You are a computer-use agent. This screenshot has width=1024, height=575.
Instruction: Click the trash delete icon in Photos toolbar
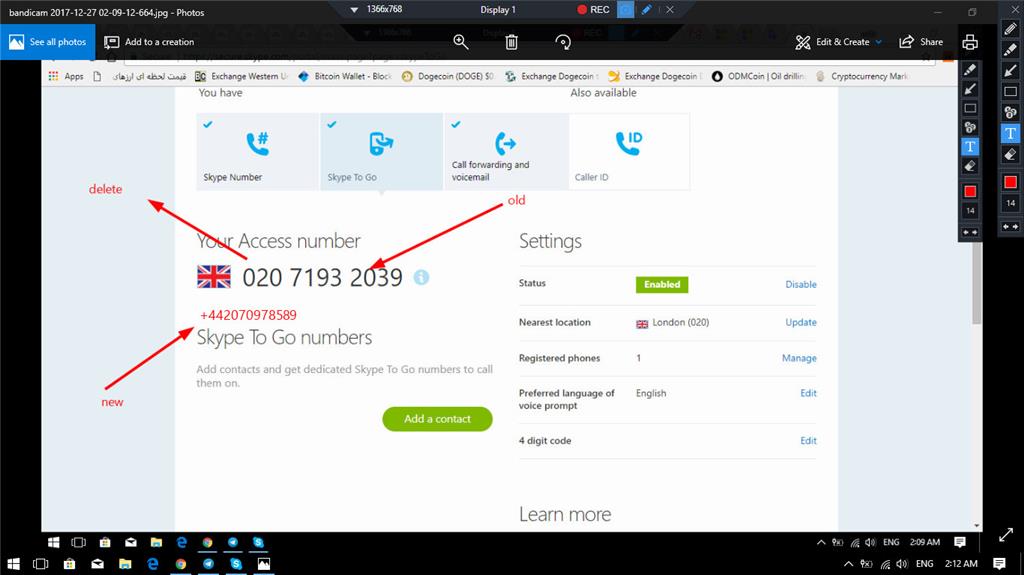coord(511,42)
